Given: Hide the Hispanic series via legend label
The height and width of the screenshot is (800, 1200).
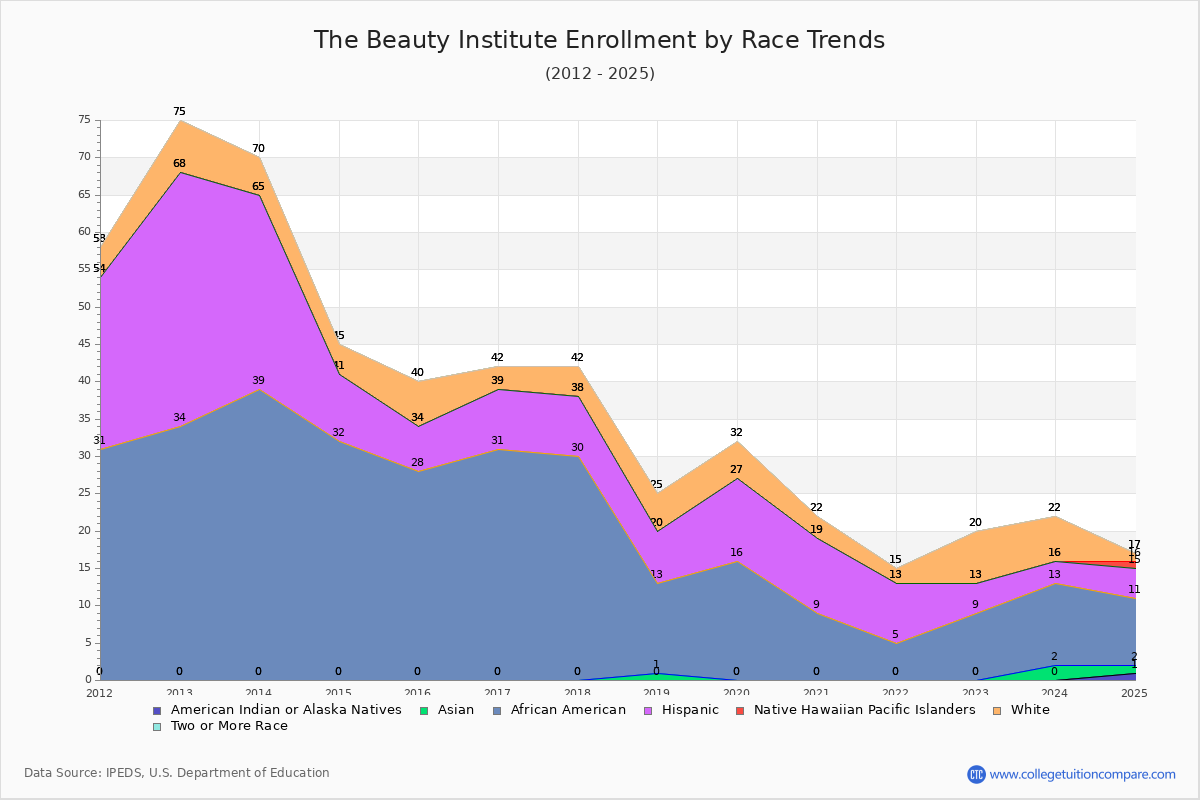Looking at the screenshot, I should coord(691,710).
